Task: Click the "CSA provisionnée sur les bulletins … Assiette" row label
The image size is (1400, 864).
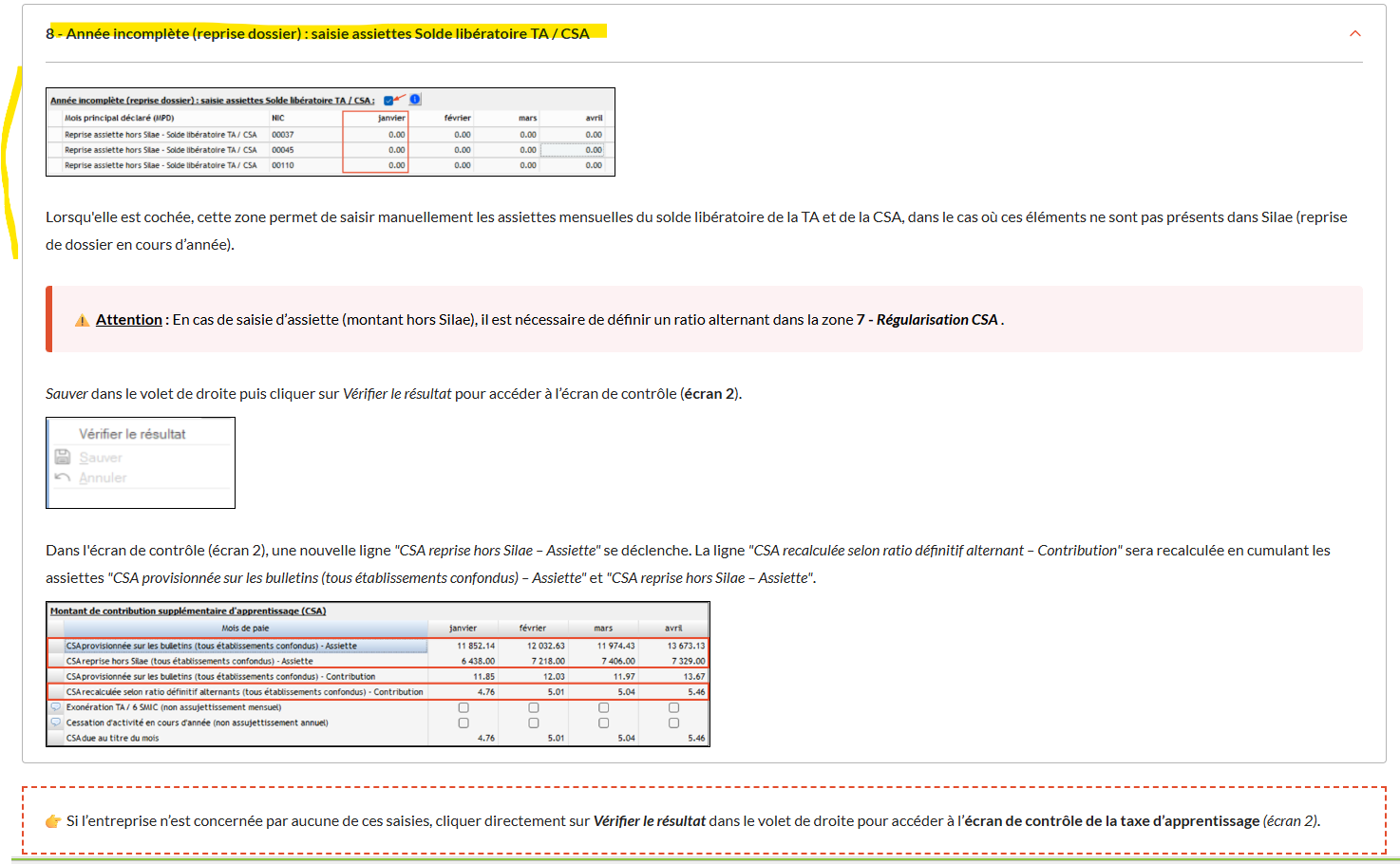Action: pos(212,646)
